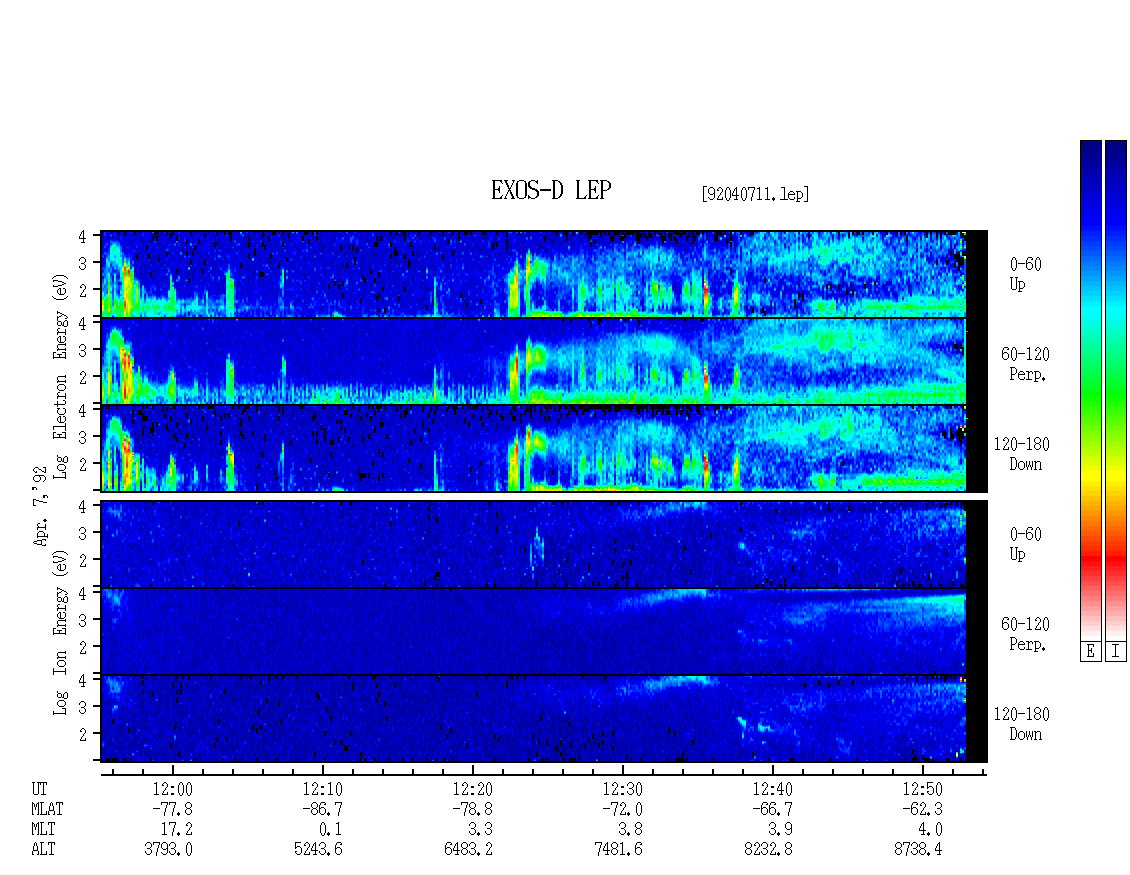Click the MLT value 3.8
The width and height of the screenshot is (1130, 875).
[630, 830]
